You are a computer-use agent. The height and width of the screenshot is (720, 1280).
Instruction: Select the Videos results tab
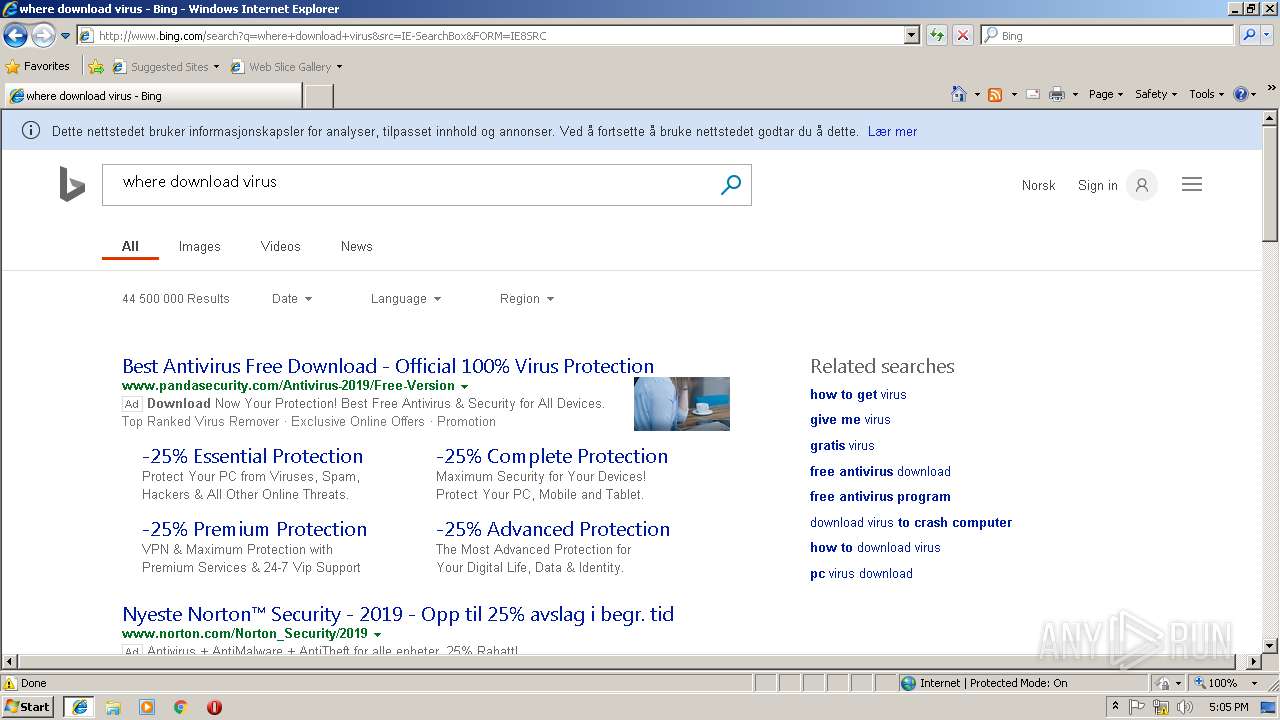tap(280, 246)
